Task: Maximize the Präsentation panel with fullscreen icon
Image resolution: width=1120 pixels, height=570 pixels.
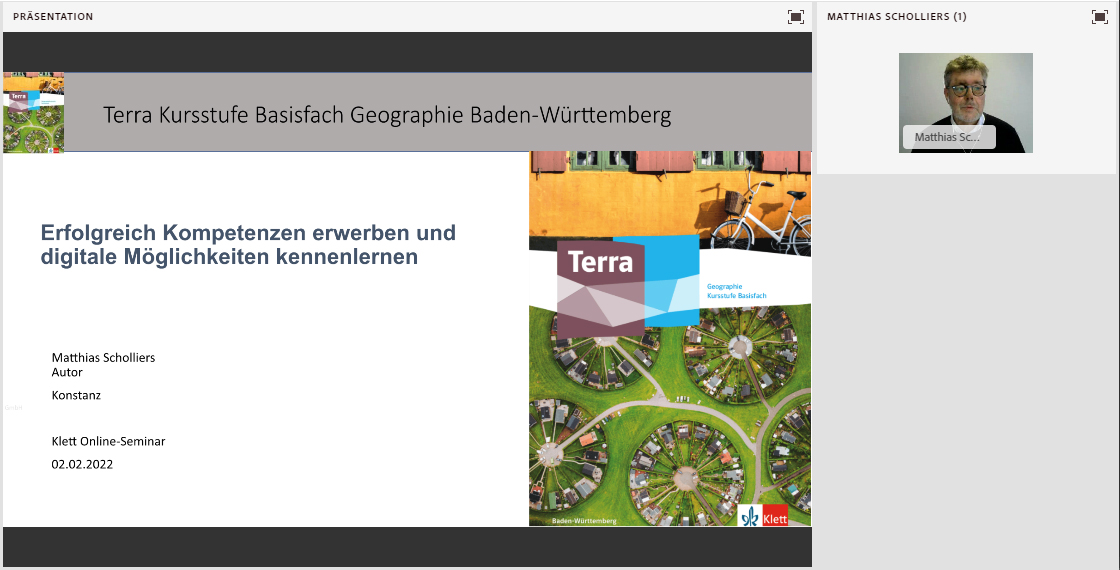Action: coord(796,16)
